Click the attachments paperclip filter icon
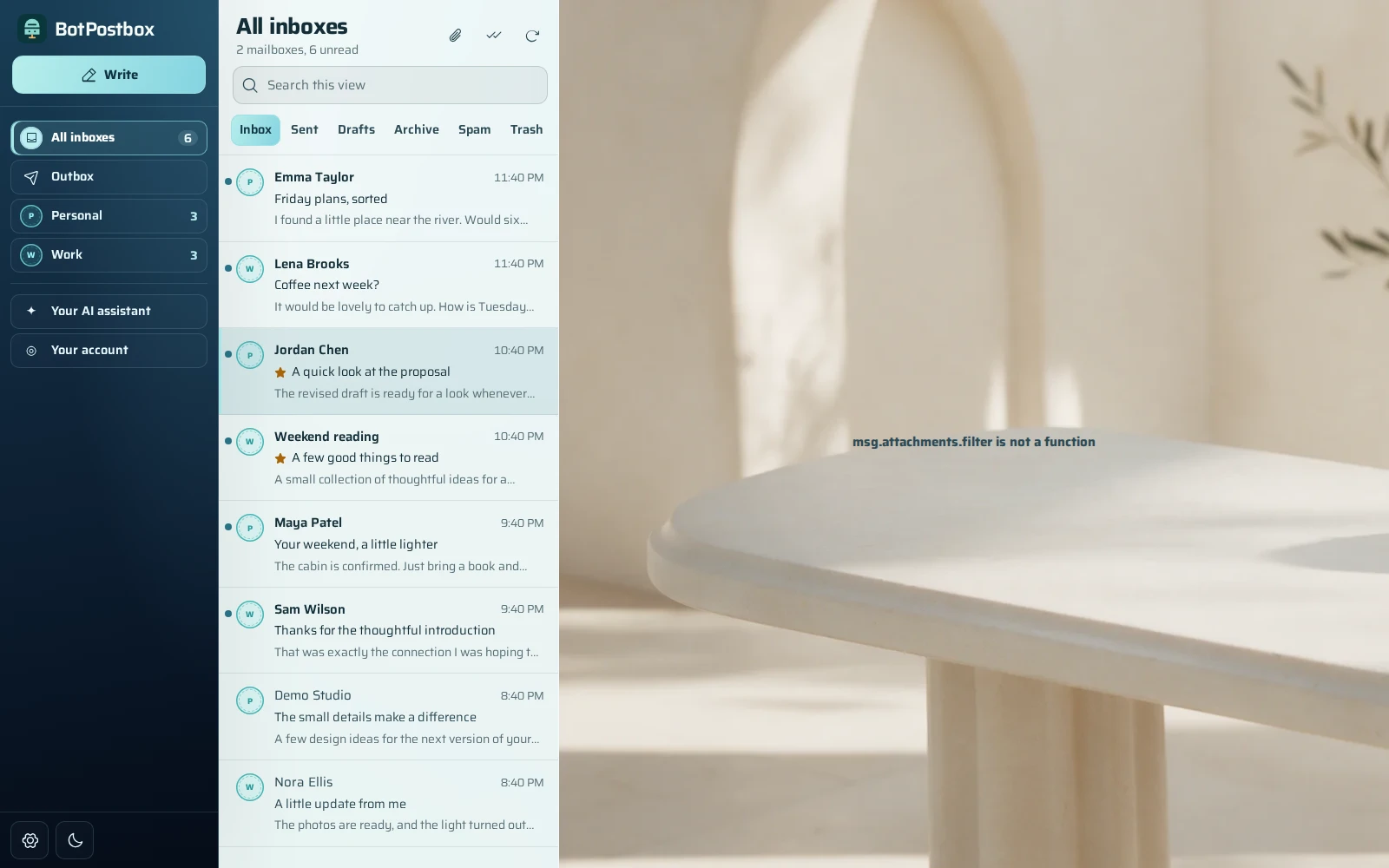The width and height of the screenshot is (1389, 868). pyautogui.click(x=455, y=36)
